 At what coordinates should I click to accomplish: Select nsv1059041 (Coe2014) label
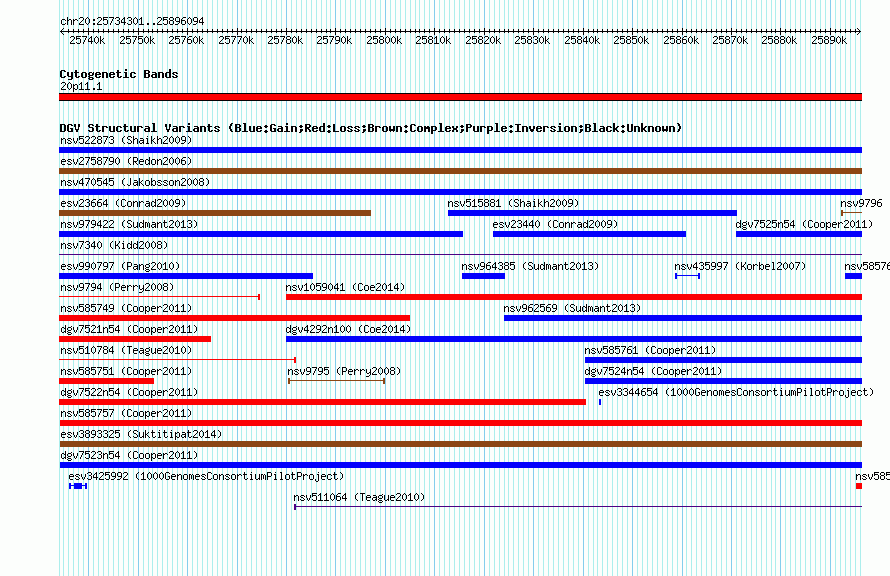(x=345, y=287)
